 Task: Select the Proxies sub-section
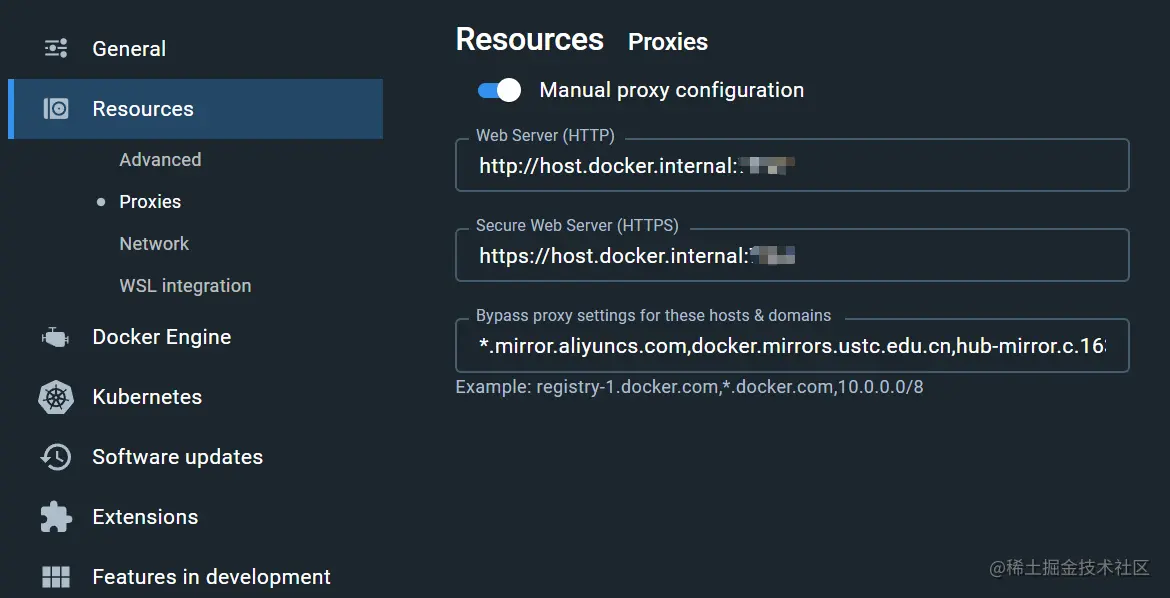pyautogui.click(x=150, y=202)
